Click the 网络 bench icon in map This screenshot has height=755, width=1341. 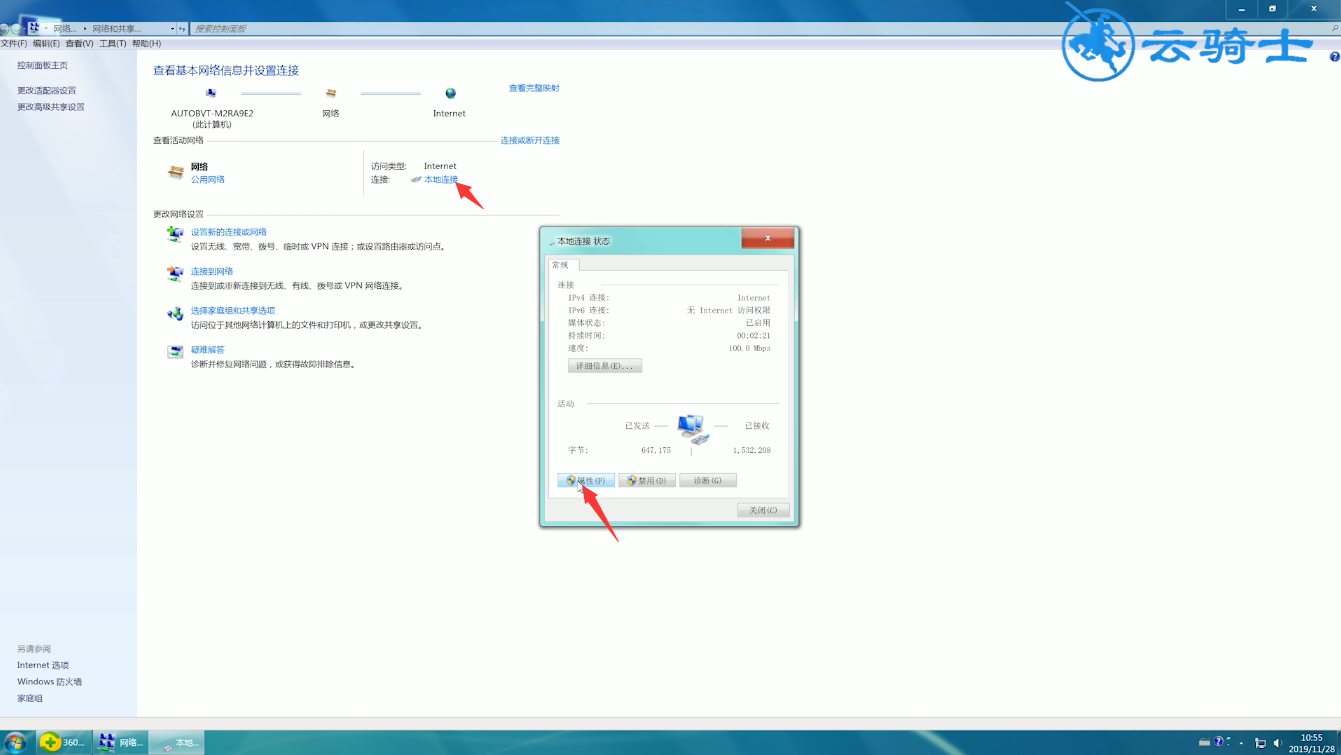coord(331,93)
